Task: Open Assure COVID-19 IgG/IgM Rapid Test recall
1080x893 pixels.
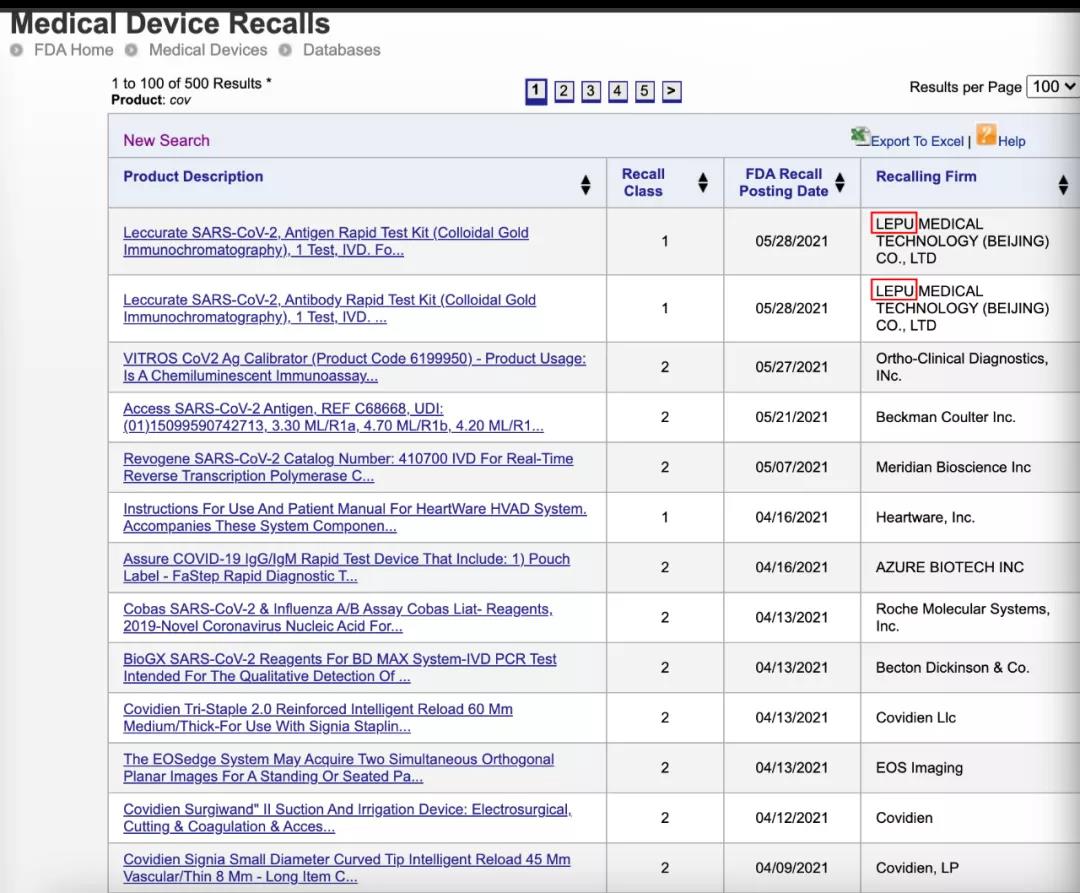Action: tap(346, 567)
